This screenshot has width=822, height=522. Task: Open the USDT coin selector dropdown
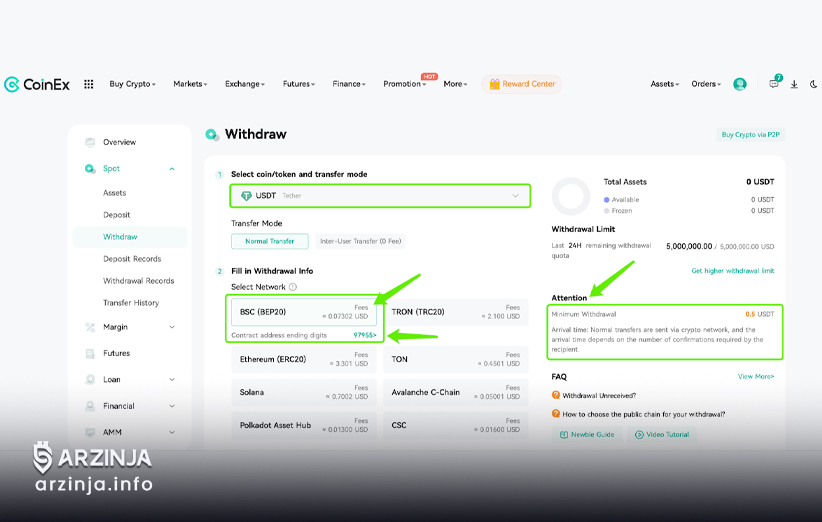[380, 196]
